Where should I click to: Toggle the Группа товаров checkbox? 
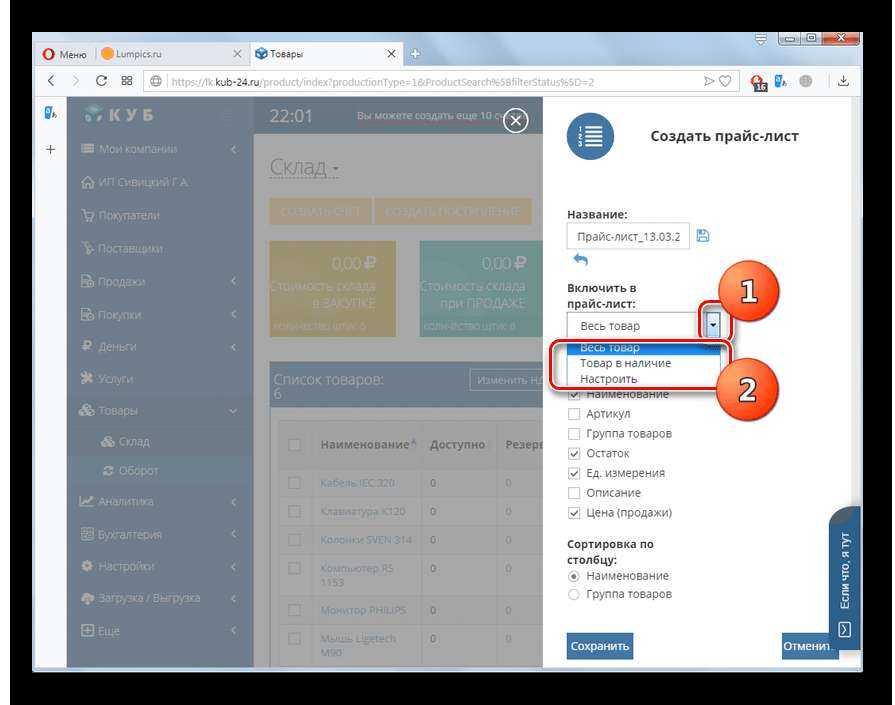click(x=574, y=434)
